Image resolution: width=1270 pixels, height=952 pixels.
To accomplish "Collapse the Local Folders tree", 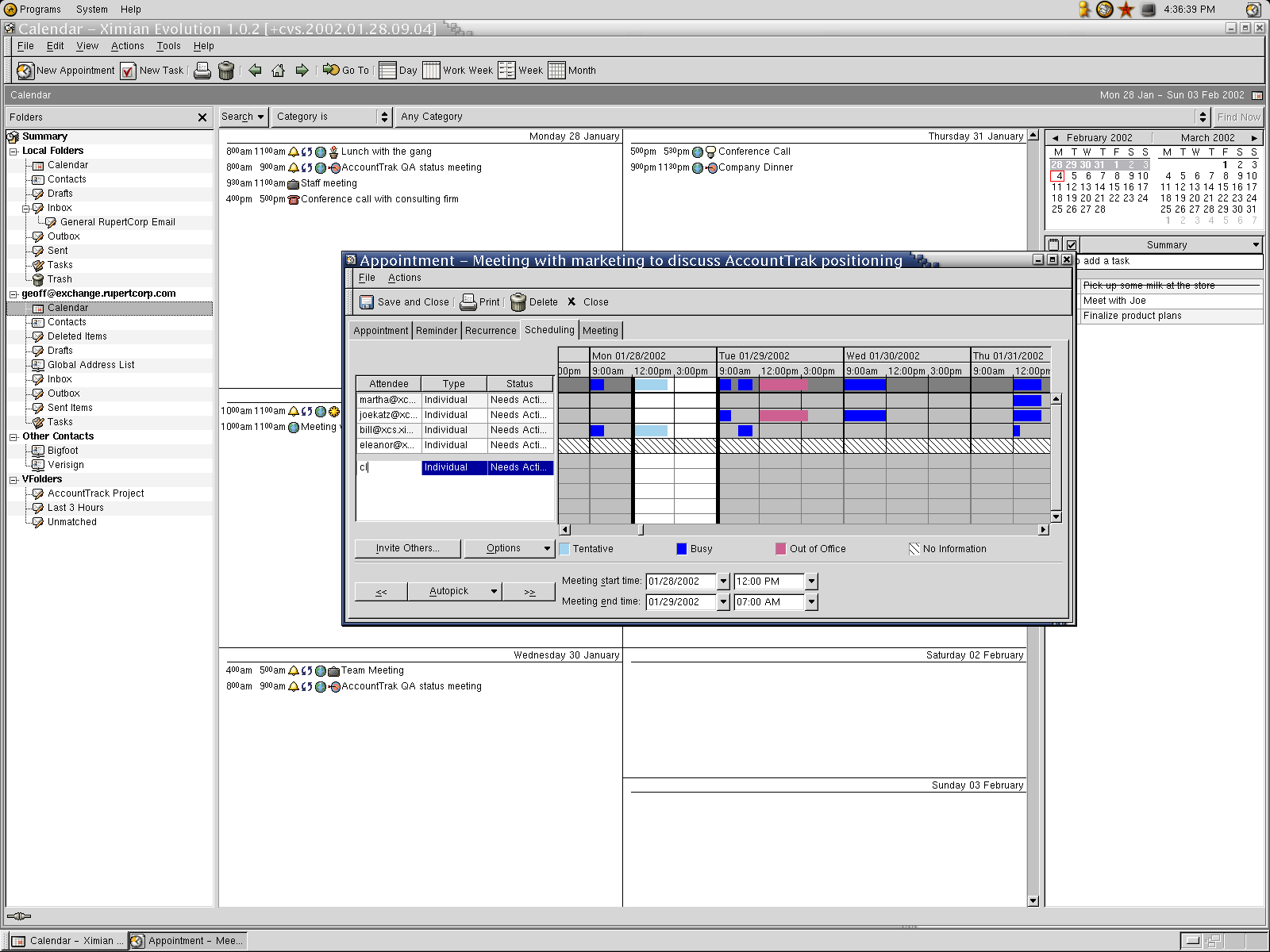I will point(13,152).
